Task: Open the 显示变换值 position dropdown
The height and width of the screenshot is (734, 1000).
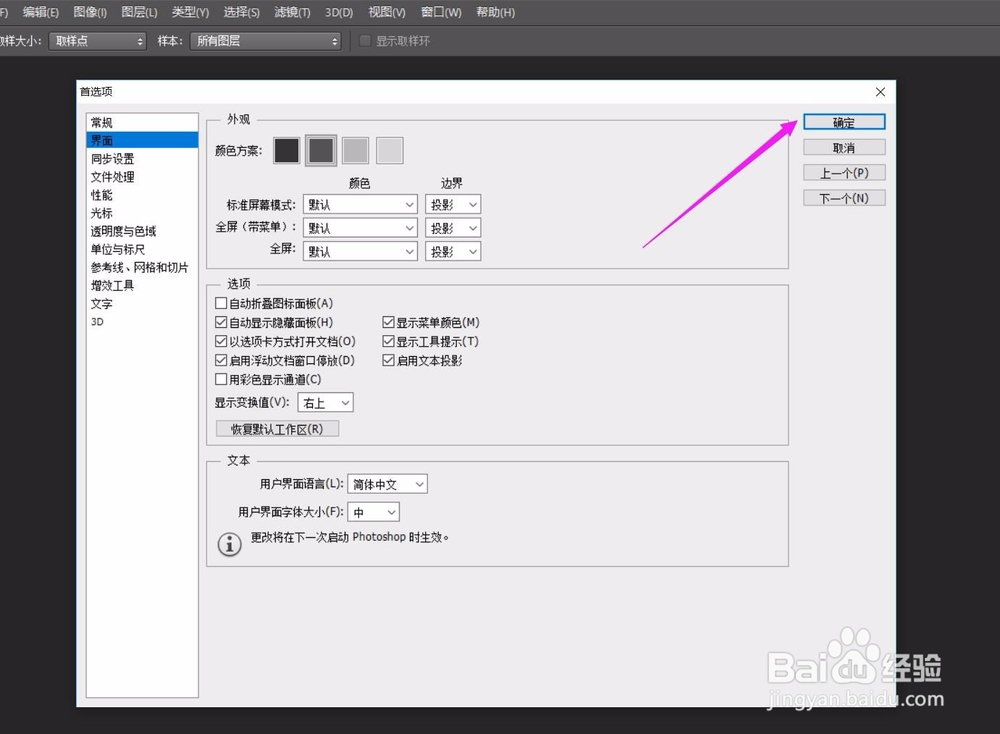Action: coord(325,402)
